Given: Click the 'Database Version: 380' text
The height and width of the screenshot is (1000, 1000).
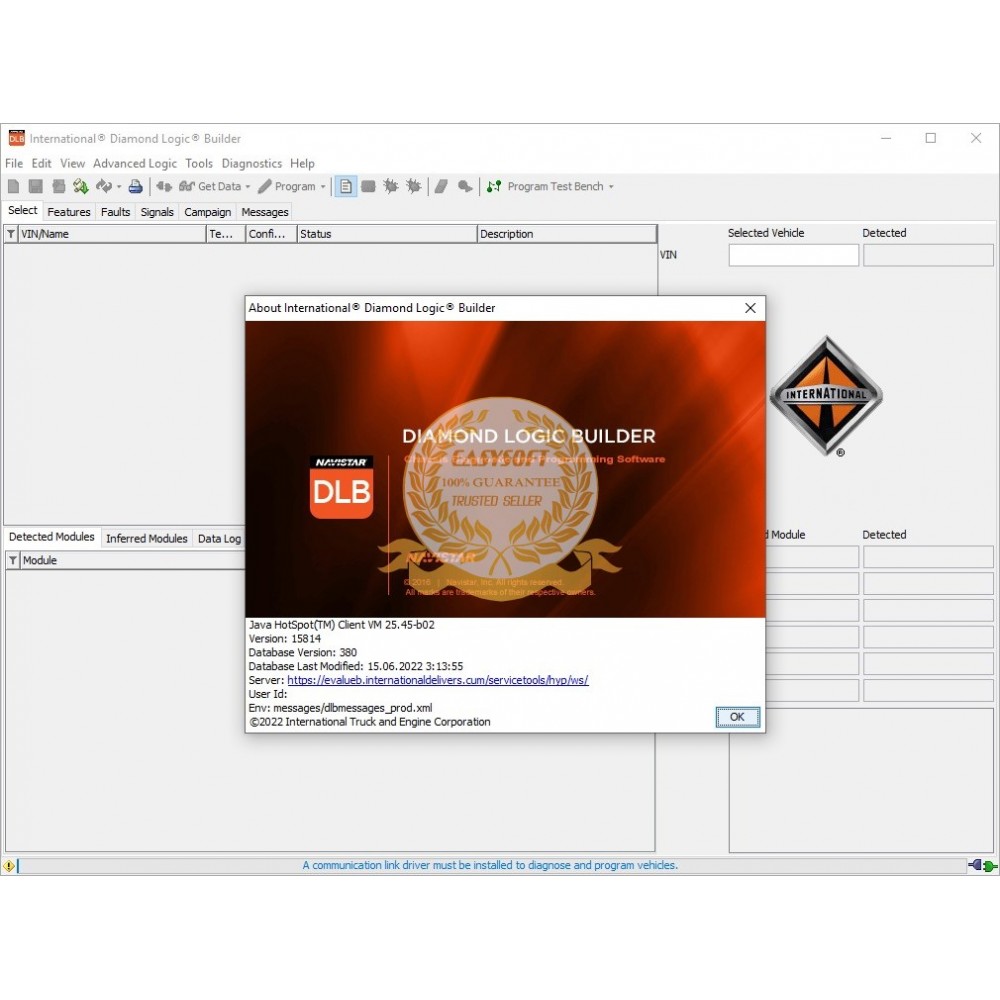Looking at the screenshot, I should point(302,652).
